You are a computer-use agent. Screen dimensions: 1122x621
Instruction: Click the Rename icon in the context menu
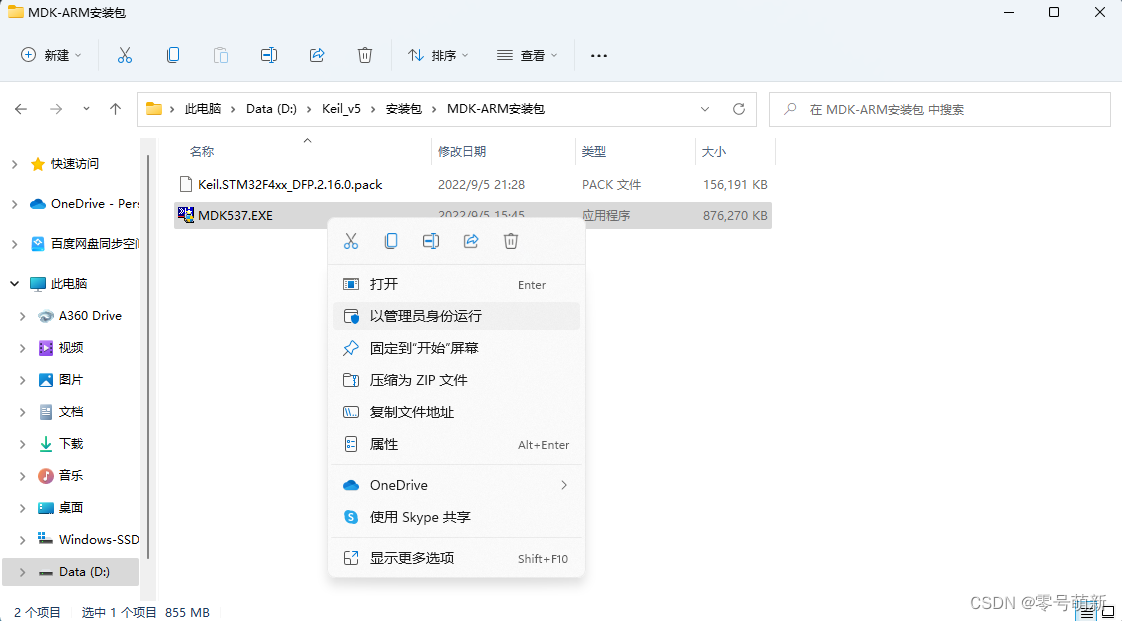pyautogui.click(x=431, y=241)
